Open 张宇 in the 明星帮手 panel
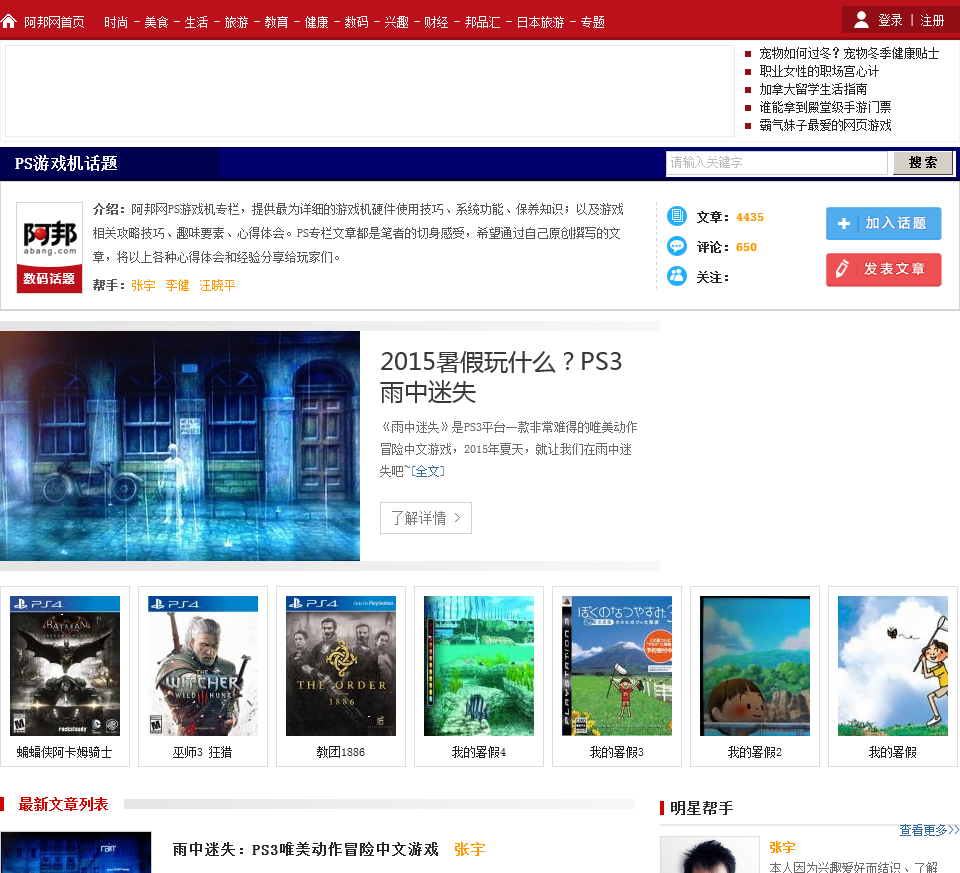The height and width of the screenshot is (873, 960). 782,847
